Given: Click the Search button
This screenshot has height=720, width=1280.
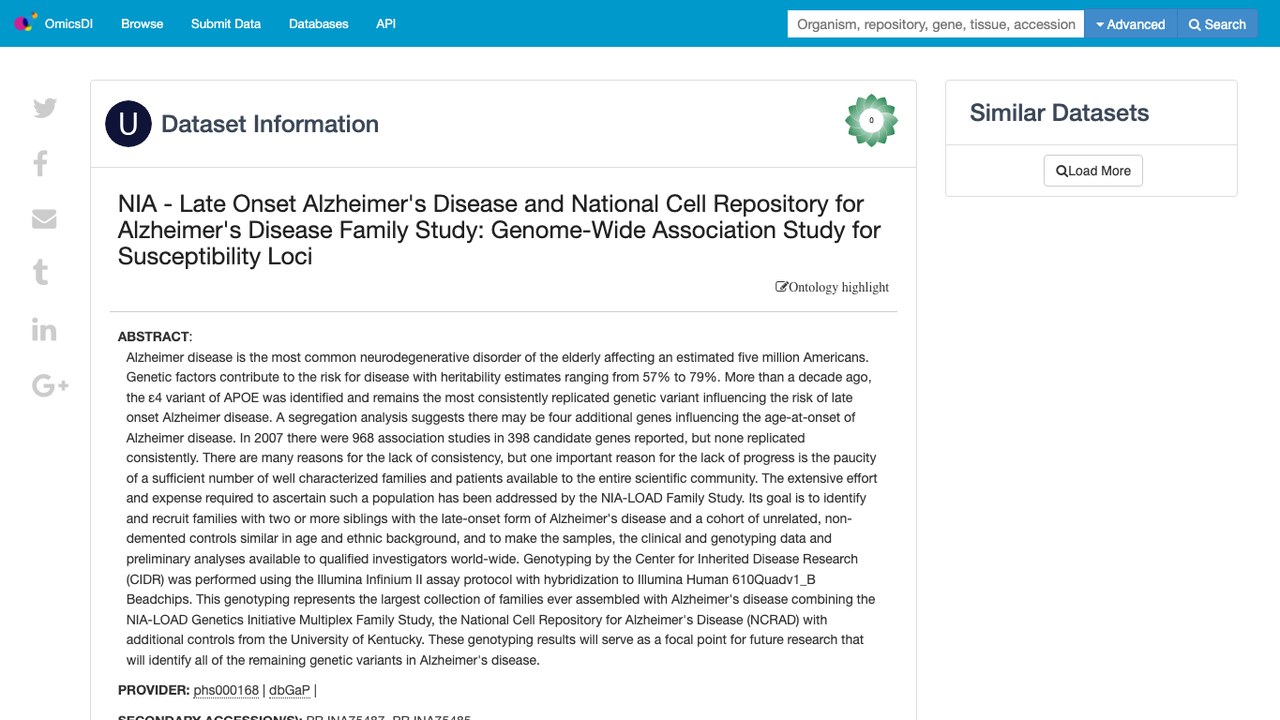Looking at the screenshot, I should (1217, 24).
